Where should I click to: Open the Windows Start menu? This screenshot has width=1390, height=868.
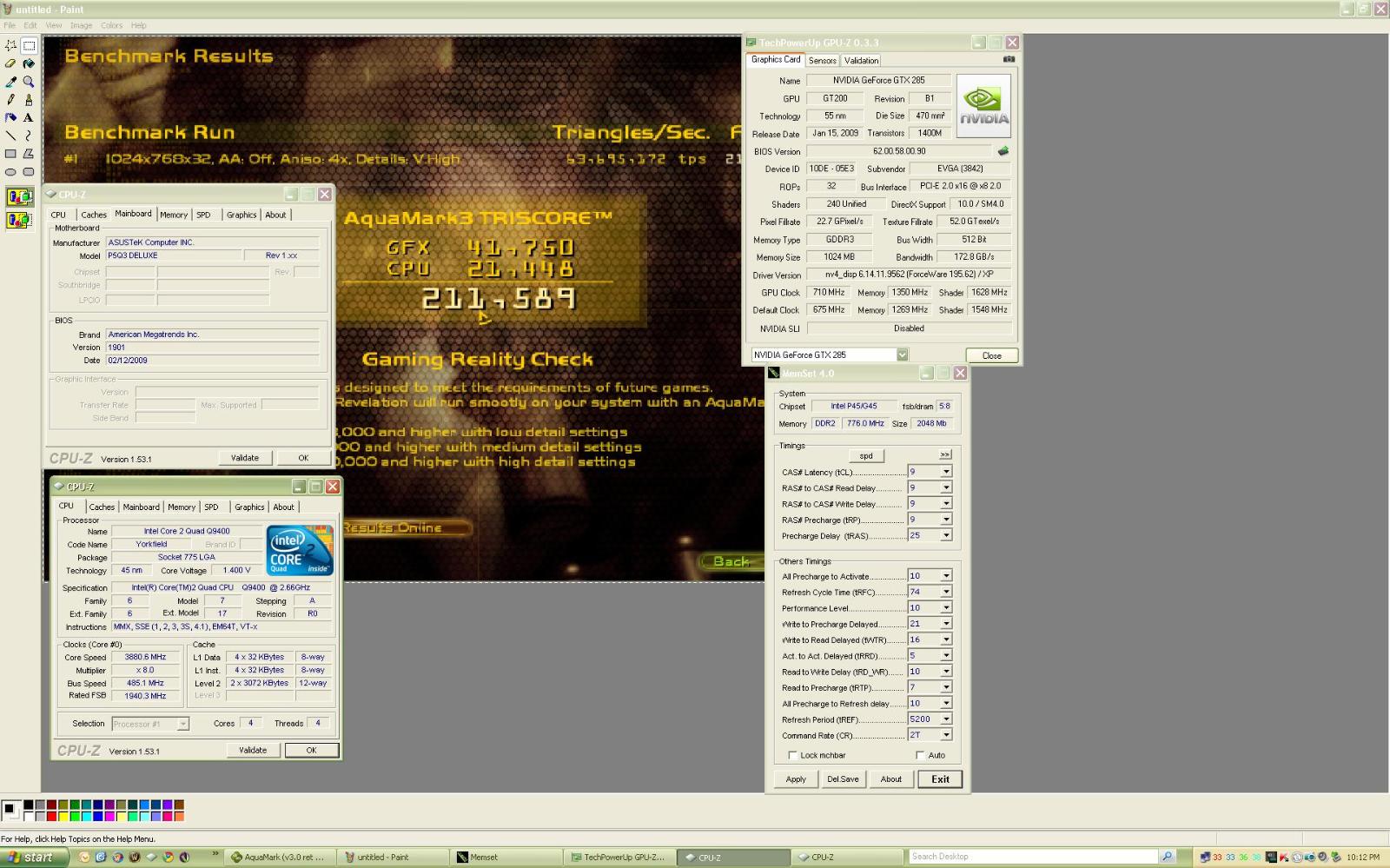pos(34,858)
